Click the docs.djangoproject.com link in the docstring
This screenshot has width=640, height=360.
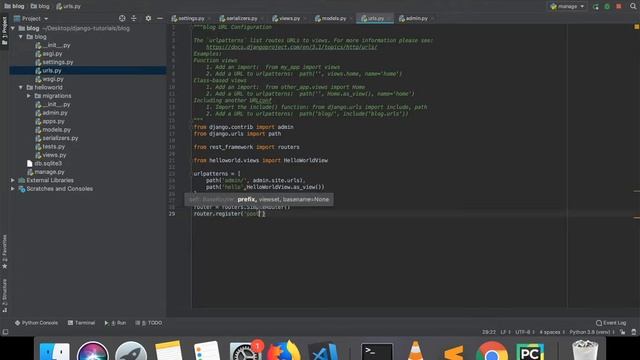(291, 47)
